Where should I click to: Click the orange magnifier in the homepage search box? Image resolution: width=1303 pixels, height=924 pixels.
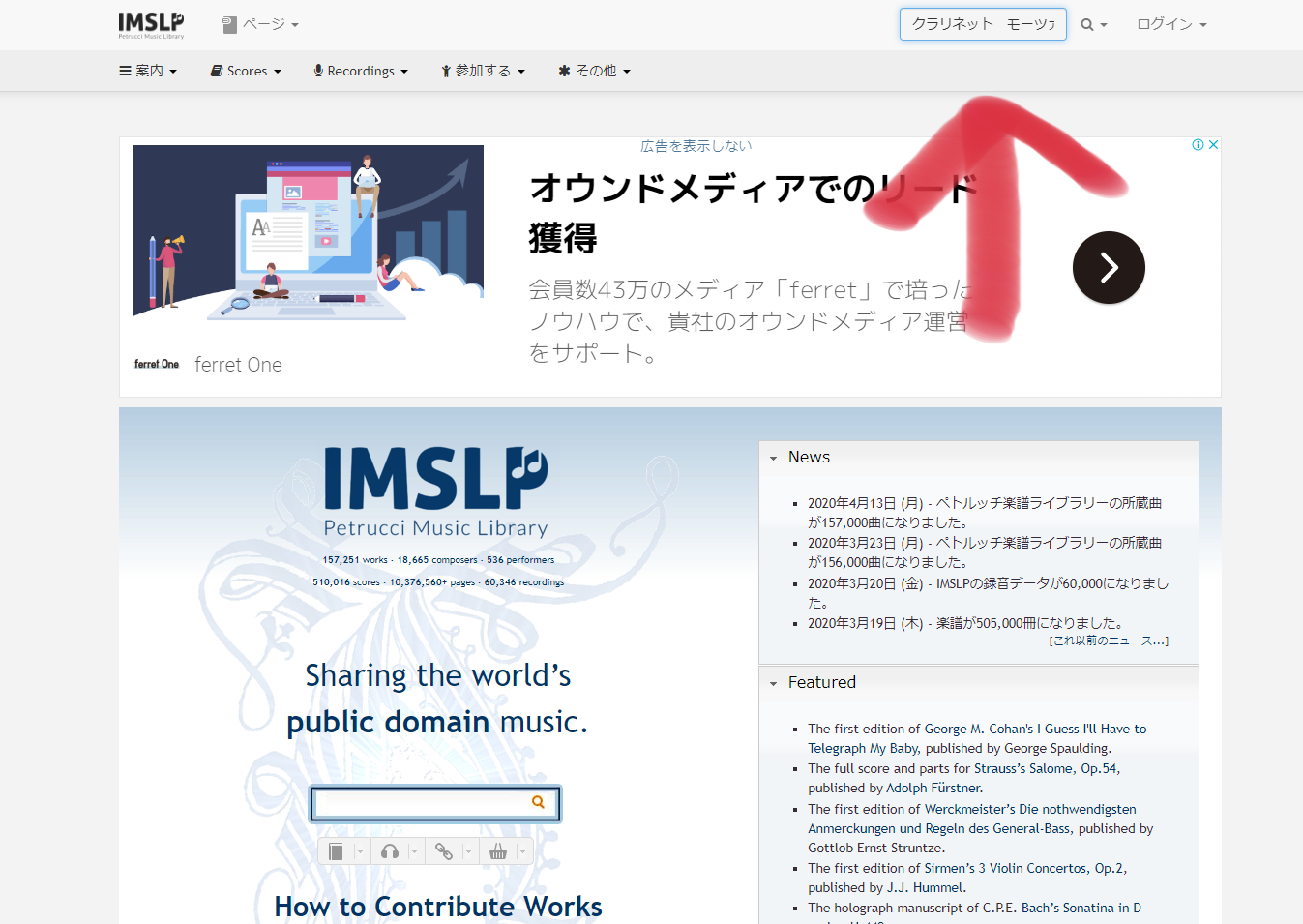click(x=538, y=802)
